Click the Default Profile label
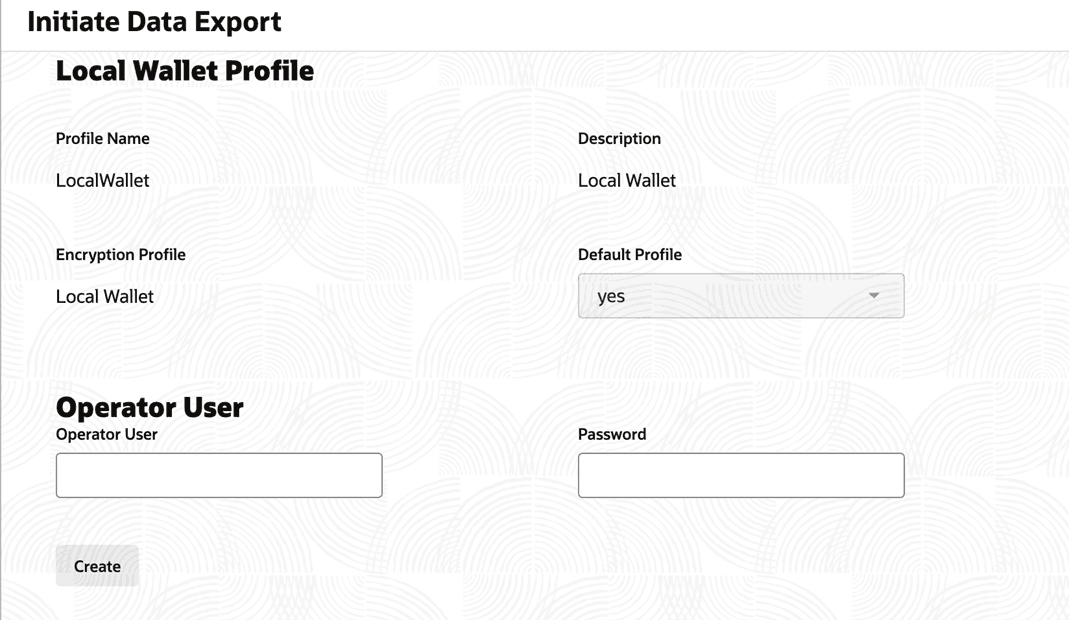The width and height of the screenshot is (1069, 620). pos(630,254)
